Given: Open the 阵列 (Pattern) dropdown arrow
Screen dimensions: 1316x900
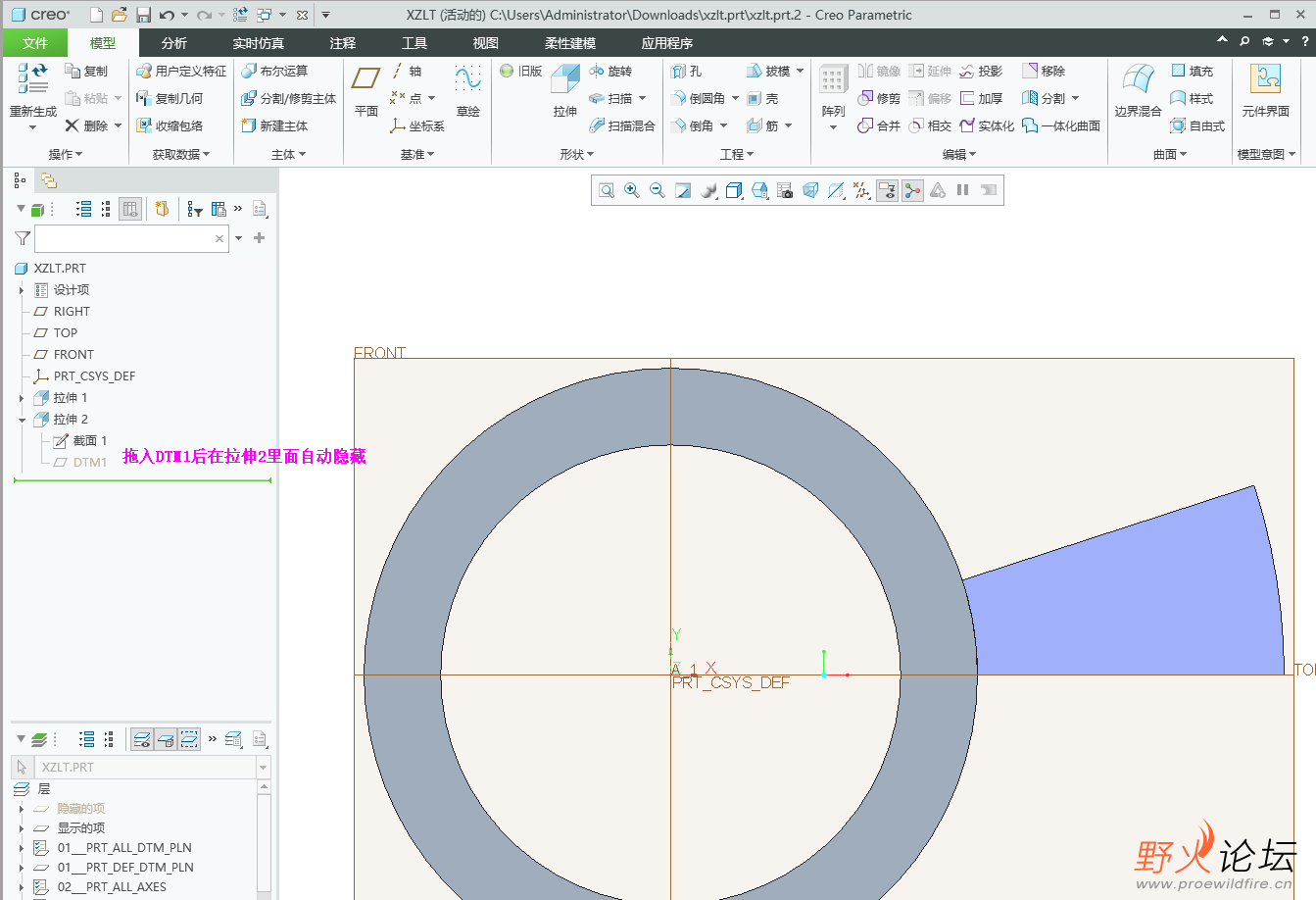Looking at the screenshot, I should pyautogui.click(x=834, y=127).
